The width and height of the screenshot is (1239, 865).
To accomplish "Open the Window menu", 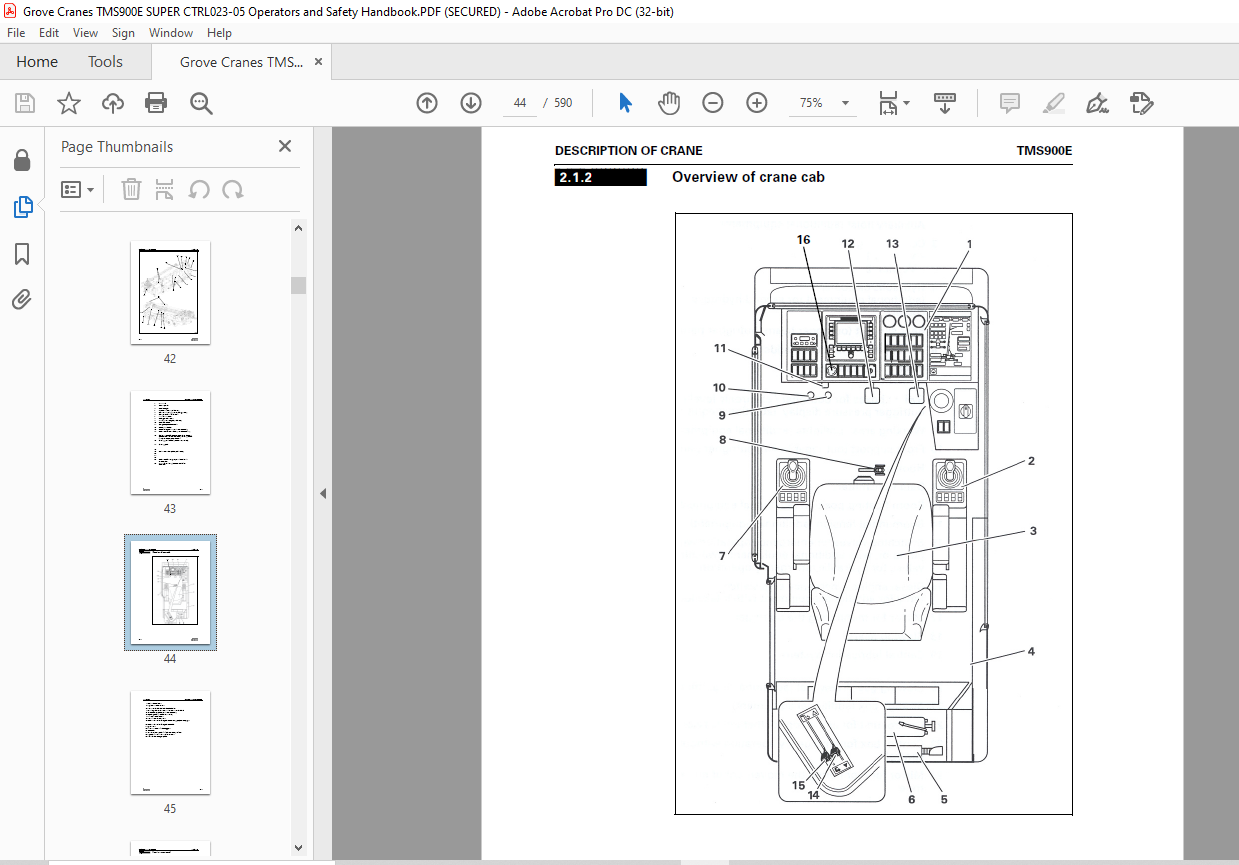I will point(171,33).
